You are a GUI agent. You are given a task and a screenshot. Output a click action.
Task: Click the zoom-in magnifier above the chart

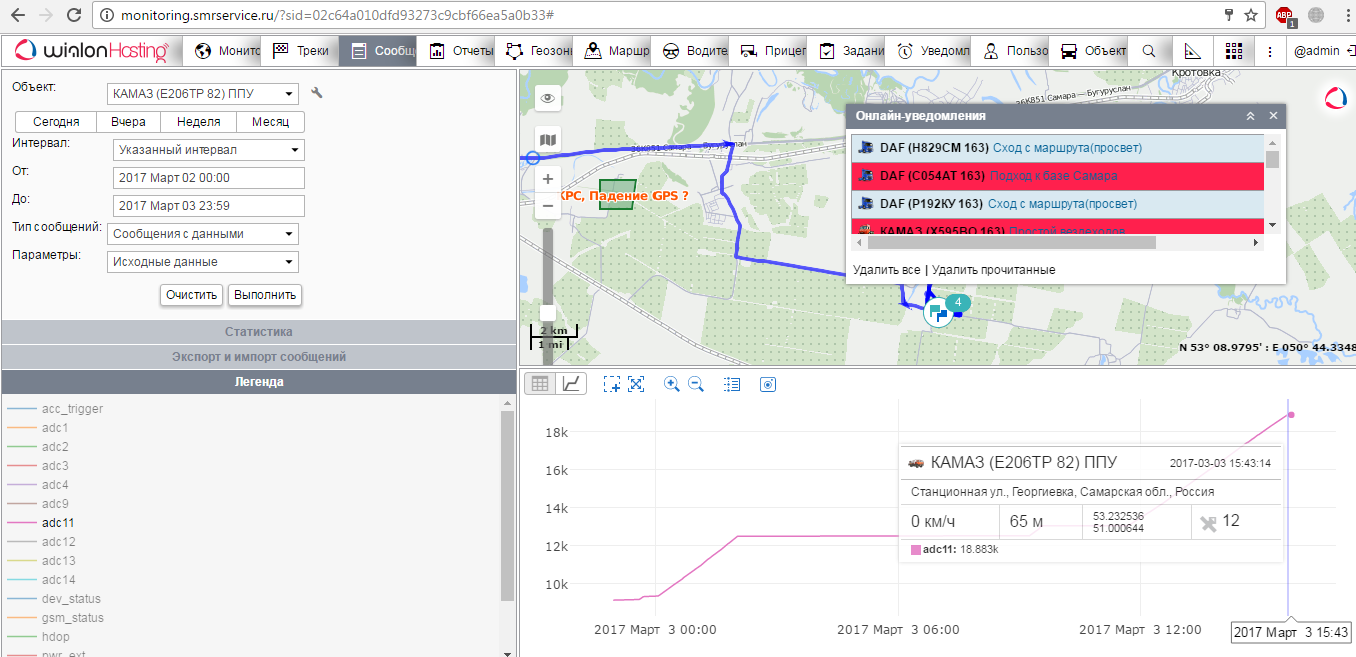(x=671, y=384)
